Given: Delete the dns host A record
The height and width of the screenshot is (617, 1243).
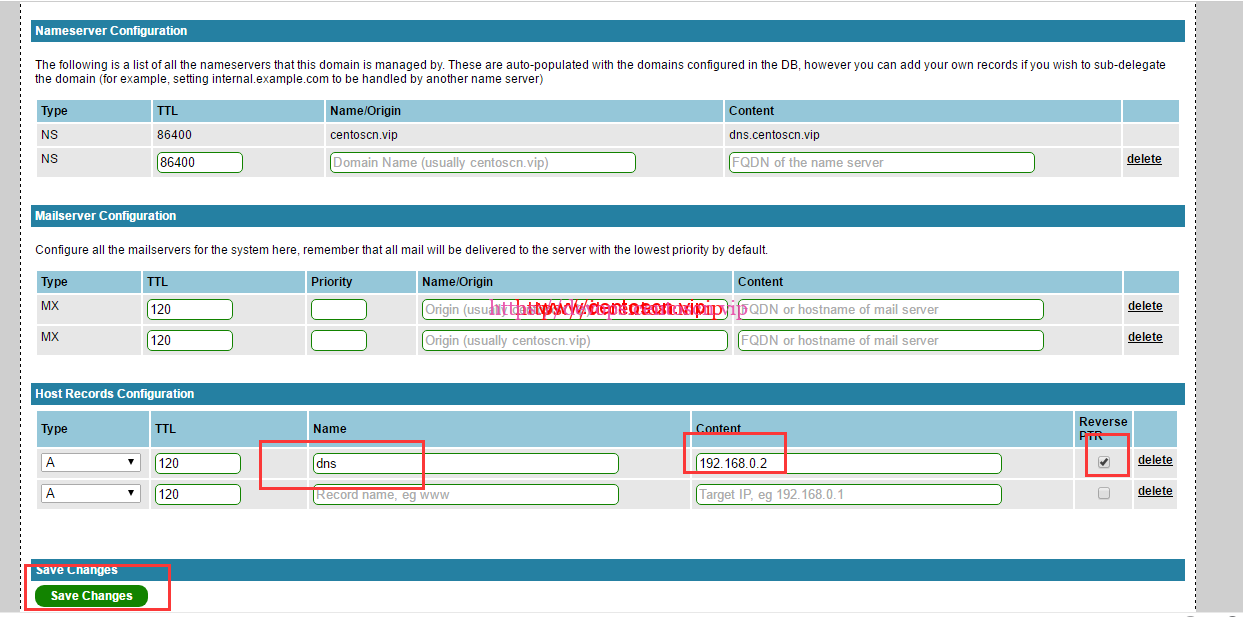Looking at the screenshot, I should tap(1155, 460).
